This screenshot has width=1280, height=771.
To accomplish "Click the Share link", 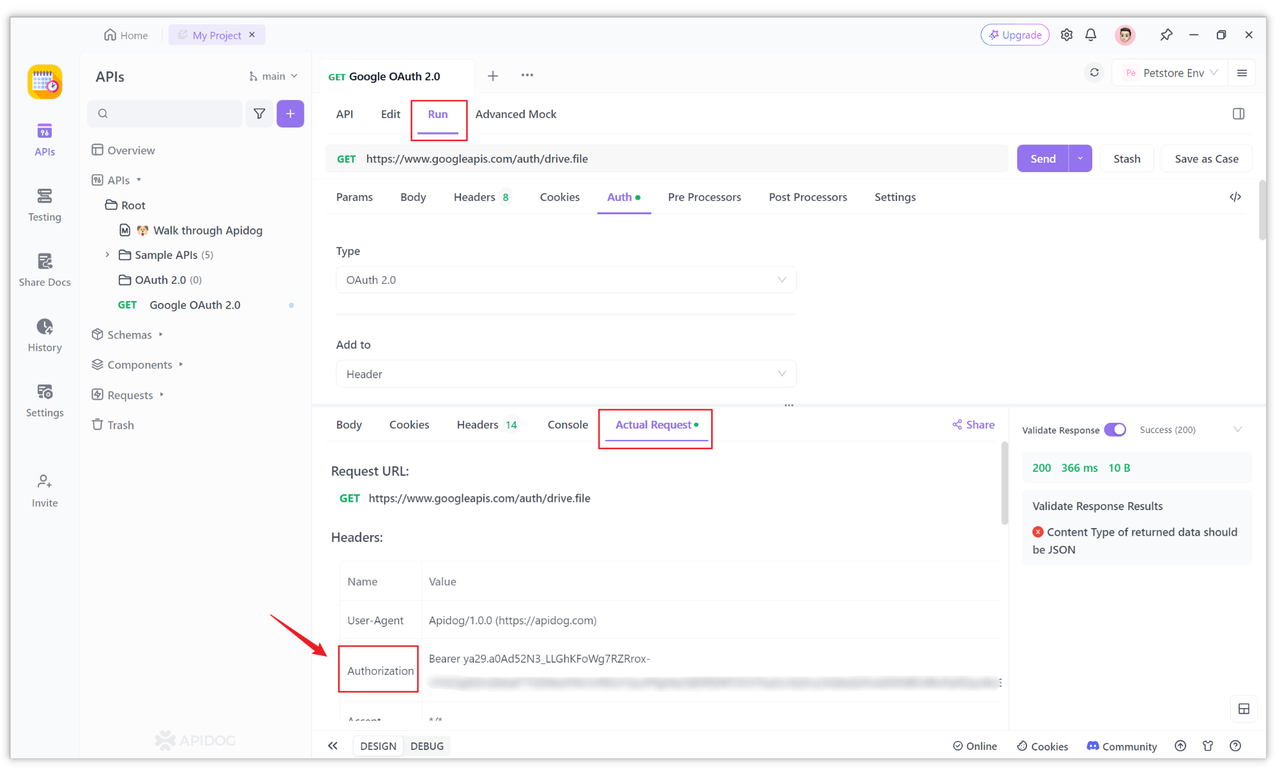I will pos(973,425).
